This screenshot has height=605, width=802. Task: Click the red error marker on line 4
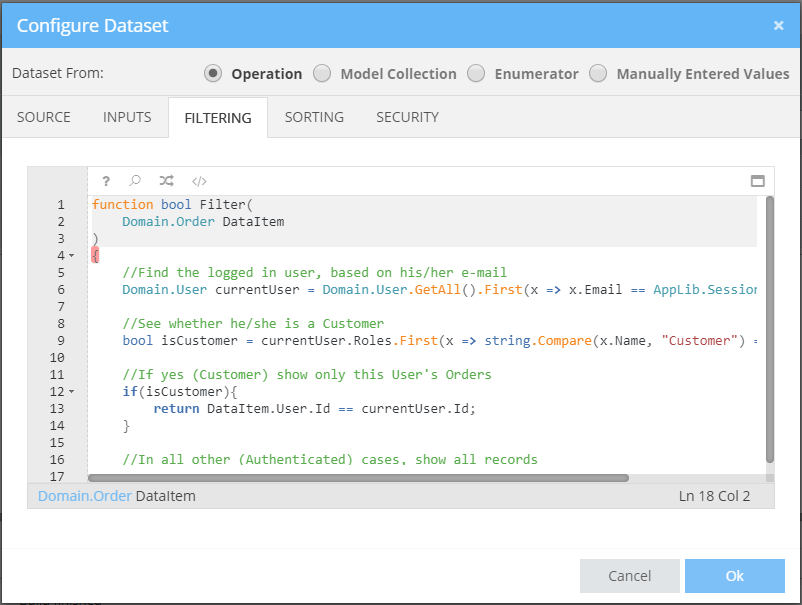93,255
